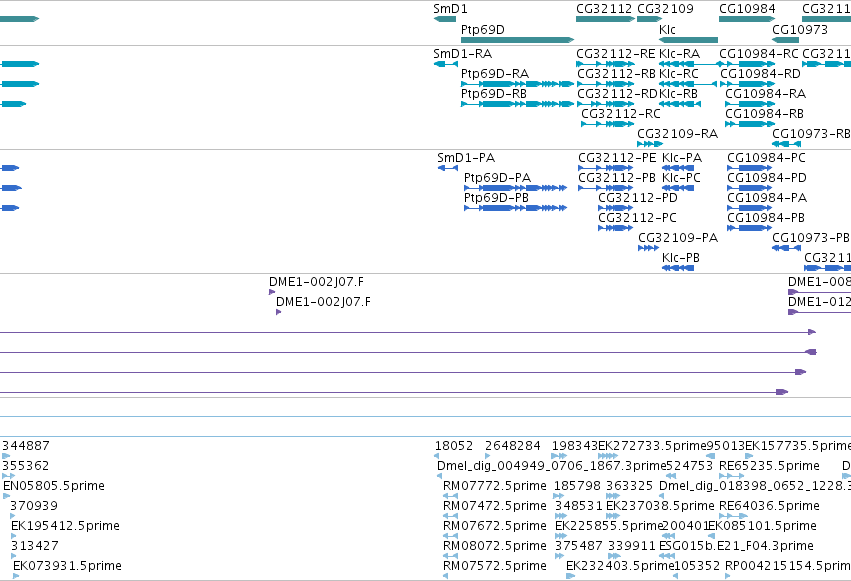The height and width of the screenshot is (581, 851).
Task: Open the Klc-PC protein label
Action: (x=681, y=178)
